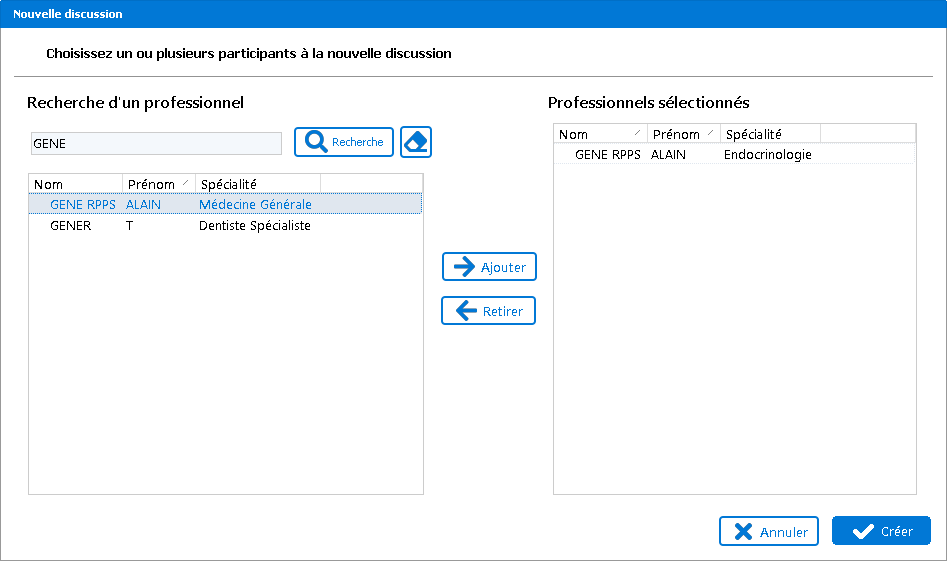947x562 pixels.
Task: Select GENE RPPS ALAIN in search results
Action: [x=83, y=204]
